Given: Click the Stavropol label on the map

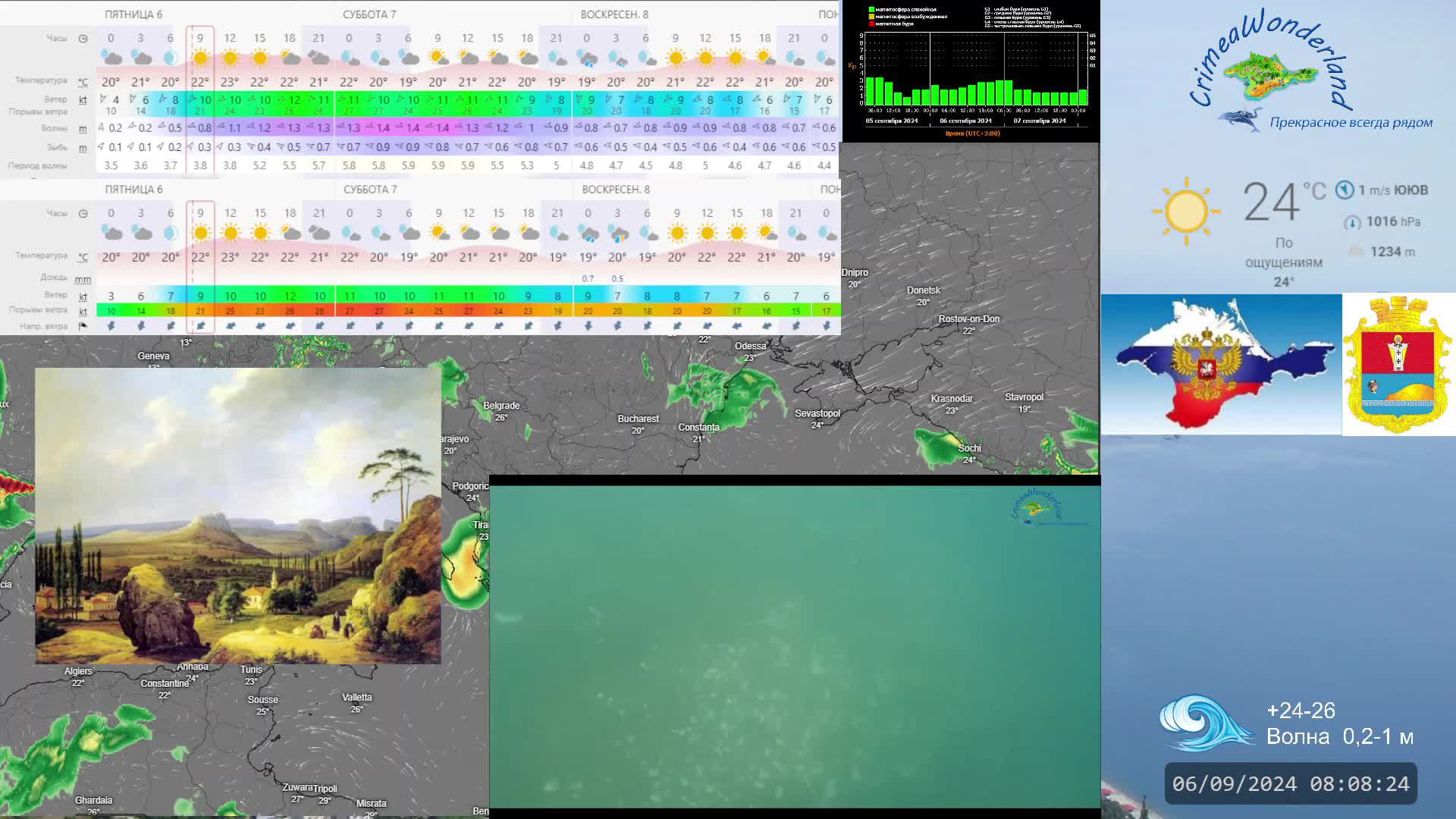Looking at the screenshot, I should (x=1025, y=397).
